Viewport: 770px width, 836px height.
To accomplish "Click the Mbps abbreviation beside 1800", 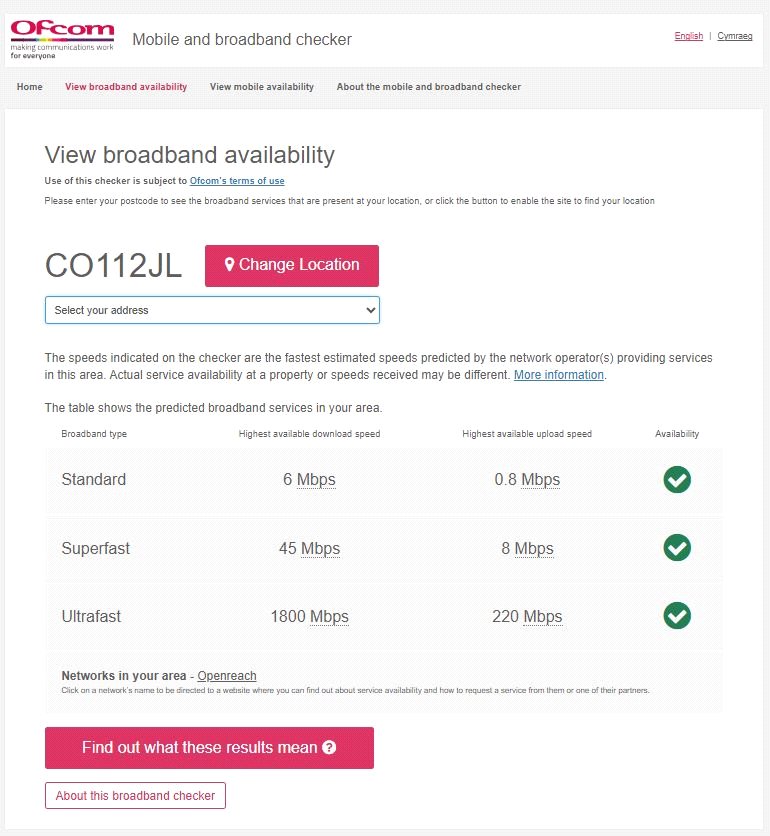I will coord(329,617).
